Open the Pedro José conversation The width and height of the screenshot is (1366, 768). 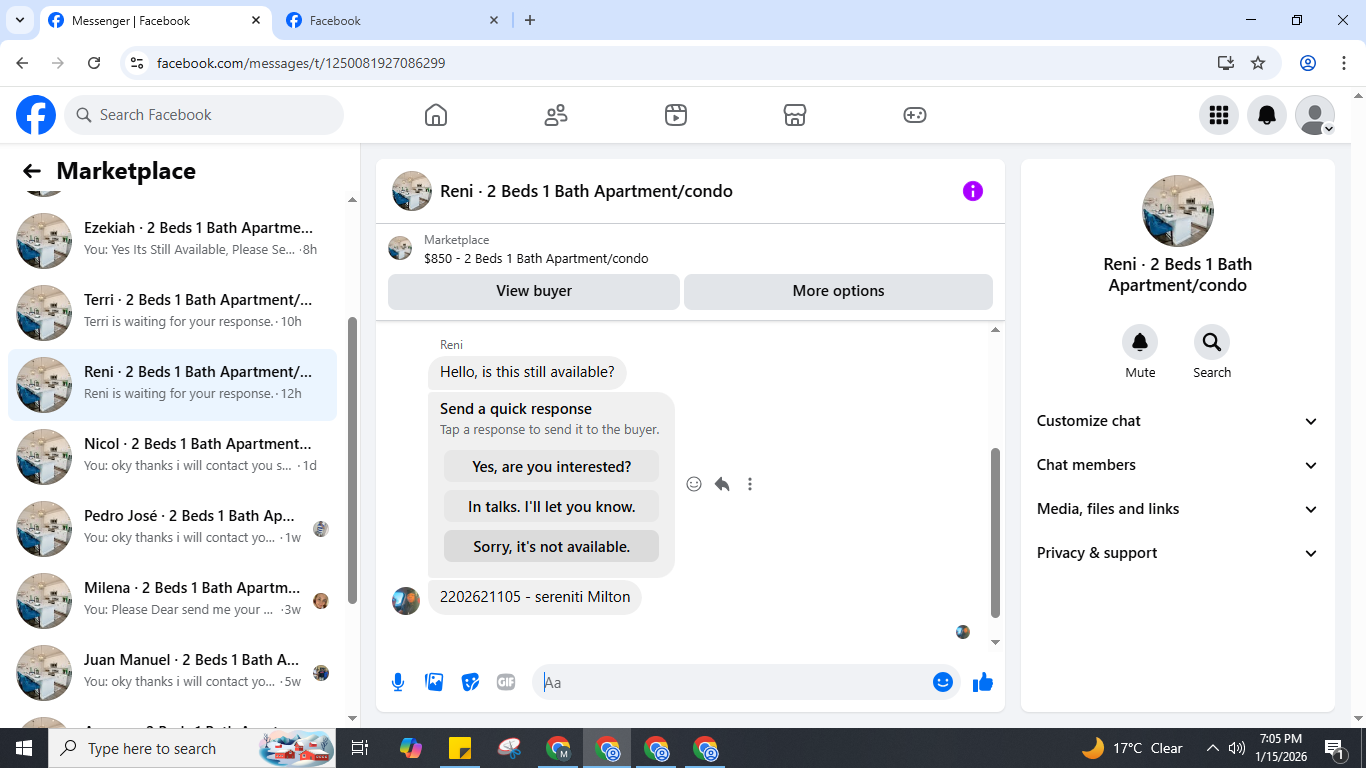[x=172, y=528]
